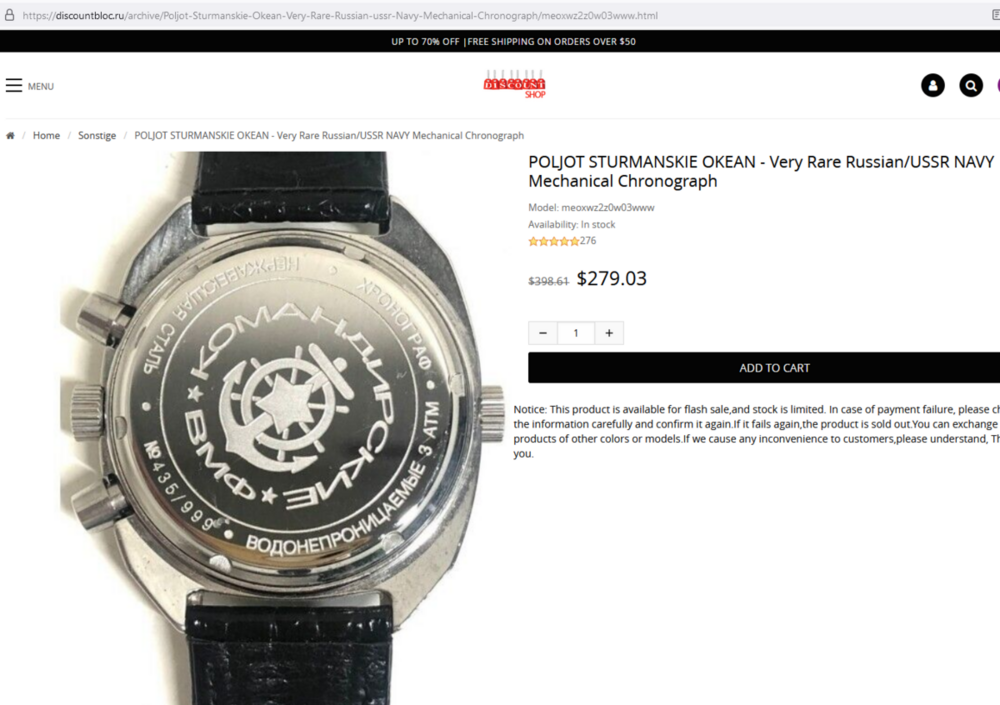This screenshot has height=705, width=1000.
Task: Click the home icon in breadcrumb
Action: 10,135
